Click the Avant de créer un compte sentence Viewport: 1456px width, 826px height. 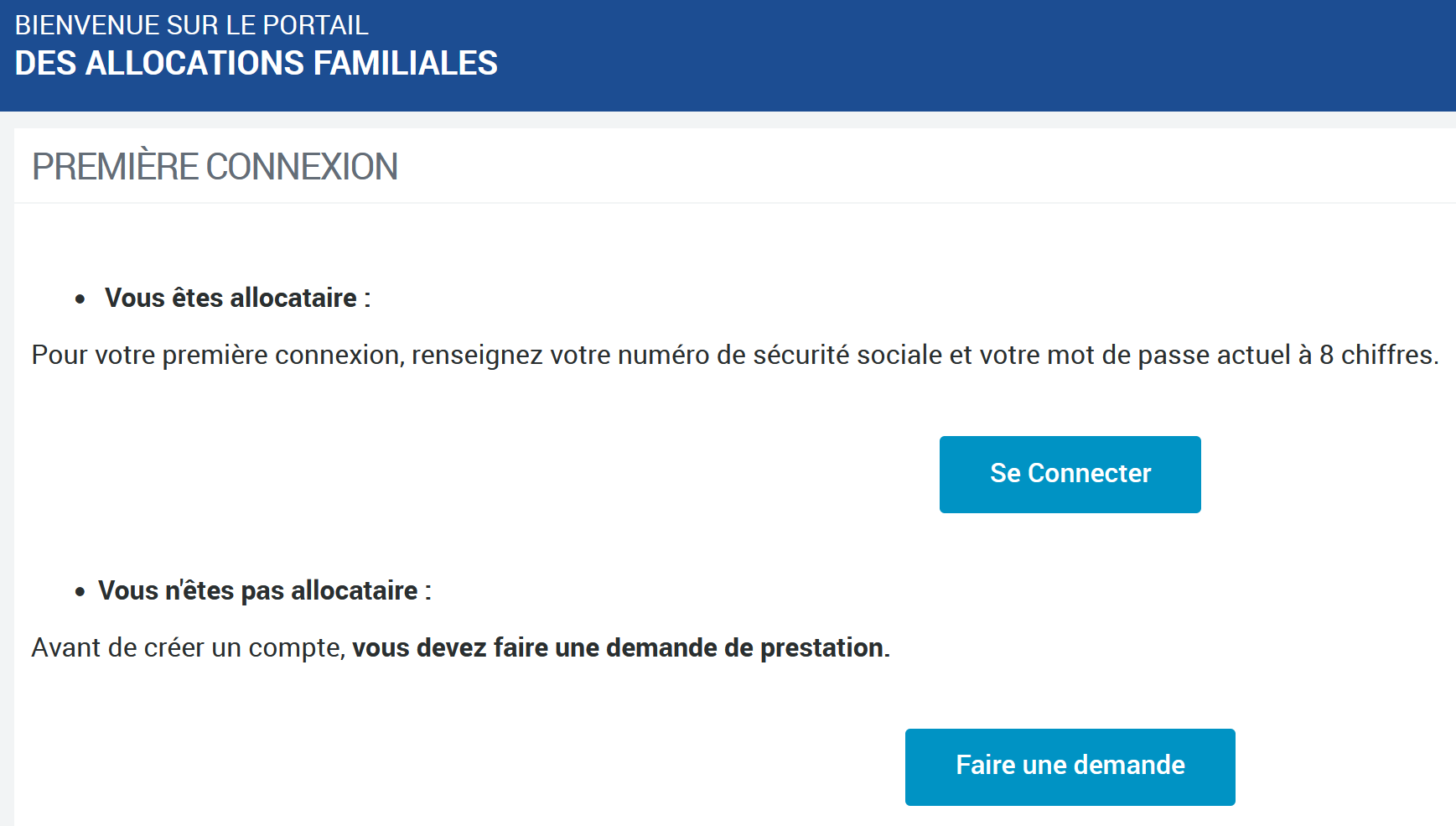click(459, 647)
